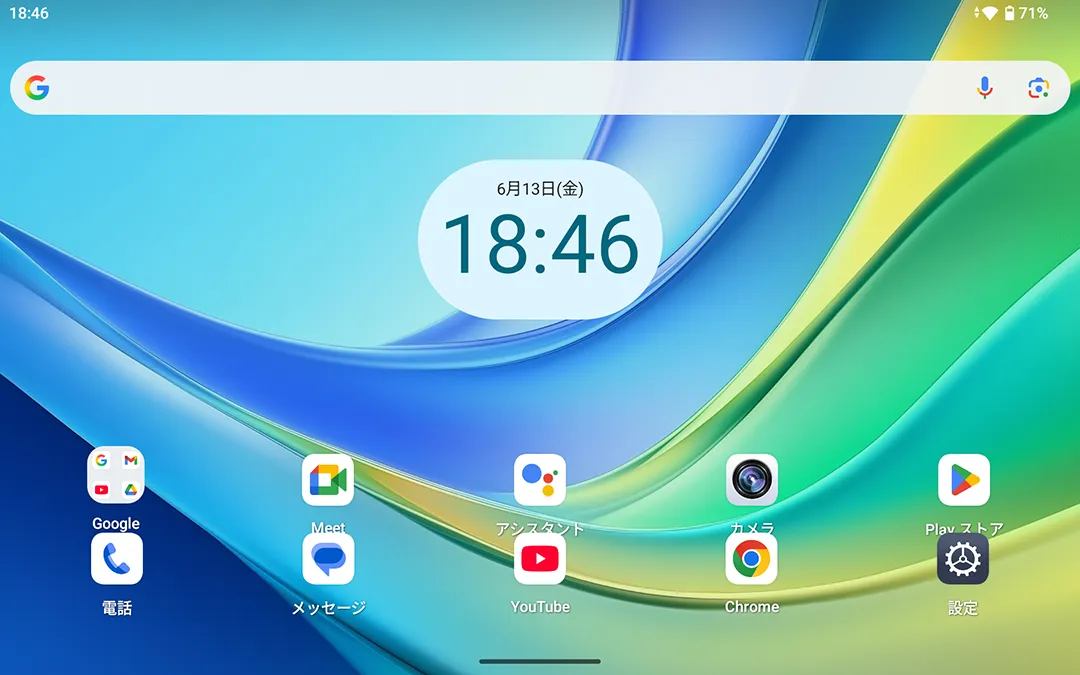Tap the battery 71% status indicator
This screenshot has height=675, width=1080.
coord(1026,13)
